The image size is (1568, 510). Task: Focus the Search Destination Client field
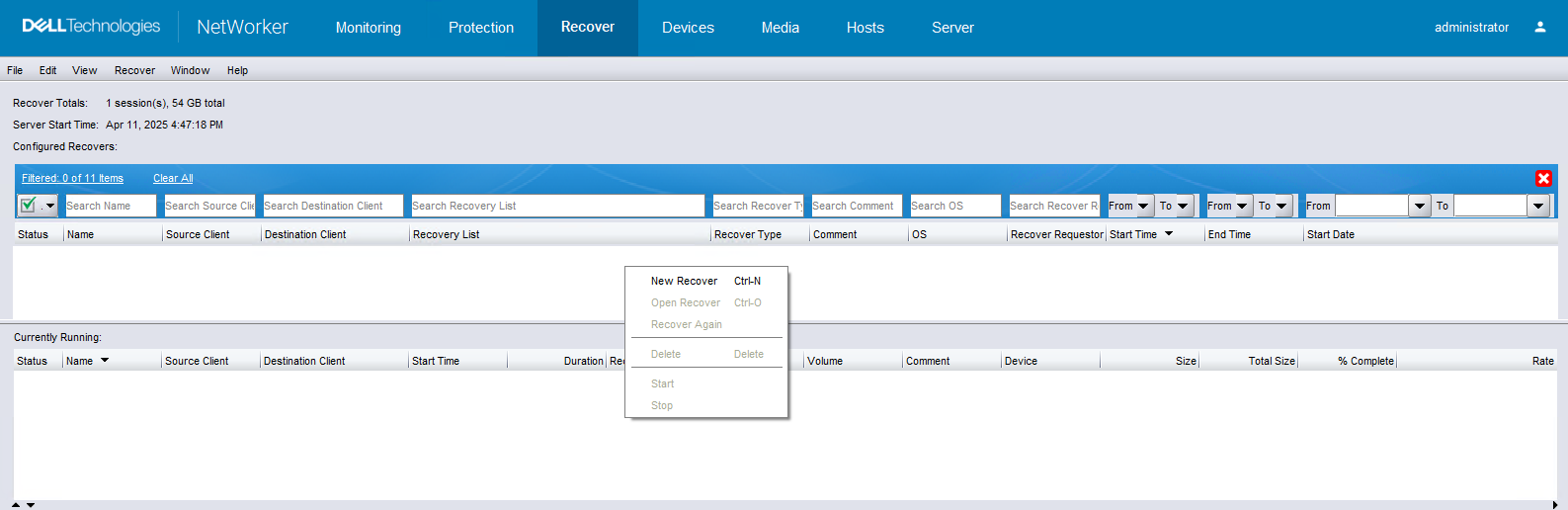[x=333, y=206]
